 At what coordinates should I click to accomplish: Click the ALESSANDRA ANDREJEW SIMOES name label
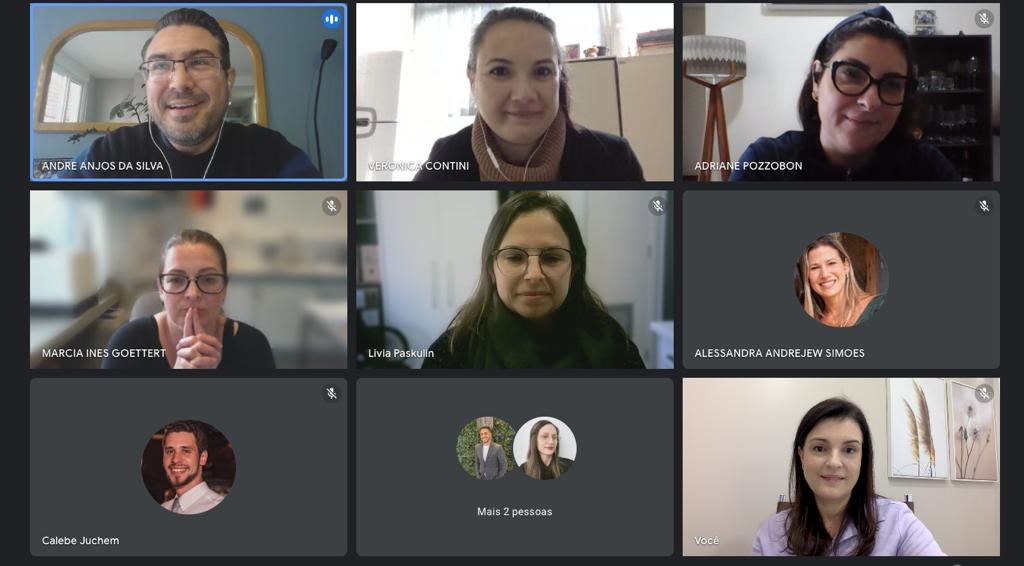pyautogui.click(x=780, y=353)
